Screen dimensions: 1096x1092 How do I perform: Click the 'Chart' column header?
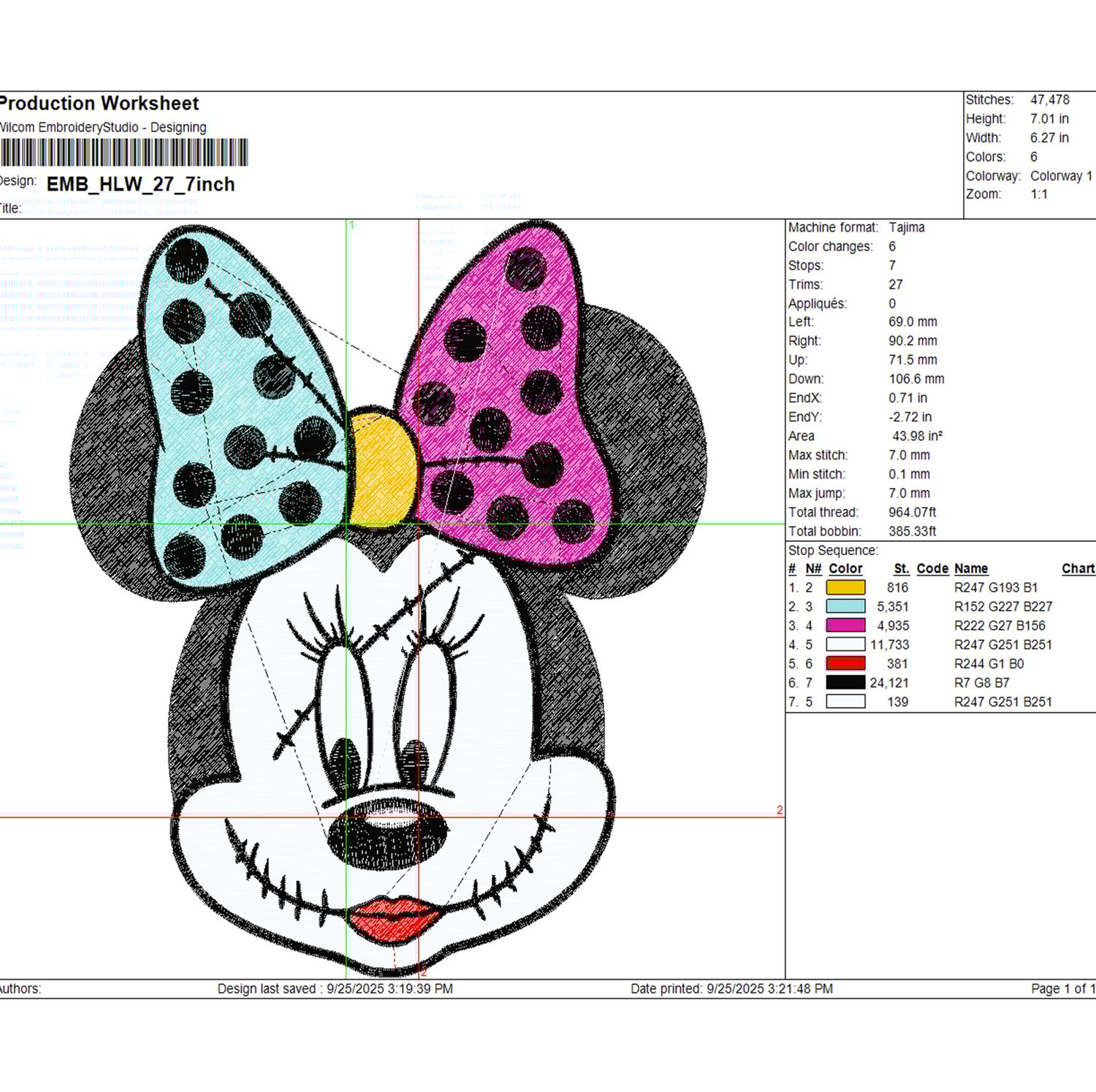[1078, 568]
